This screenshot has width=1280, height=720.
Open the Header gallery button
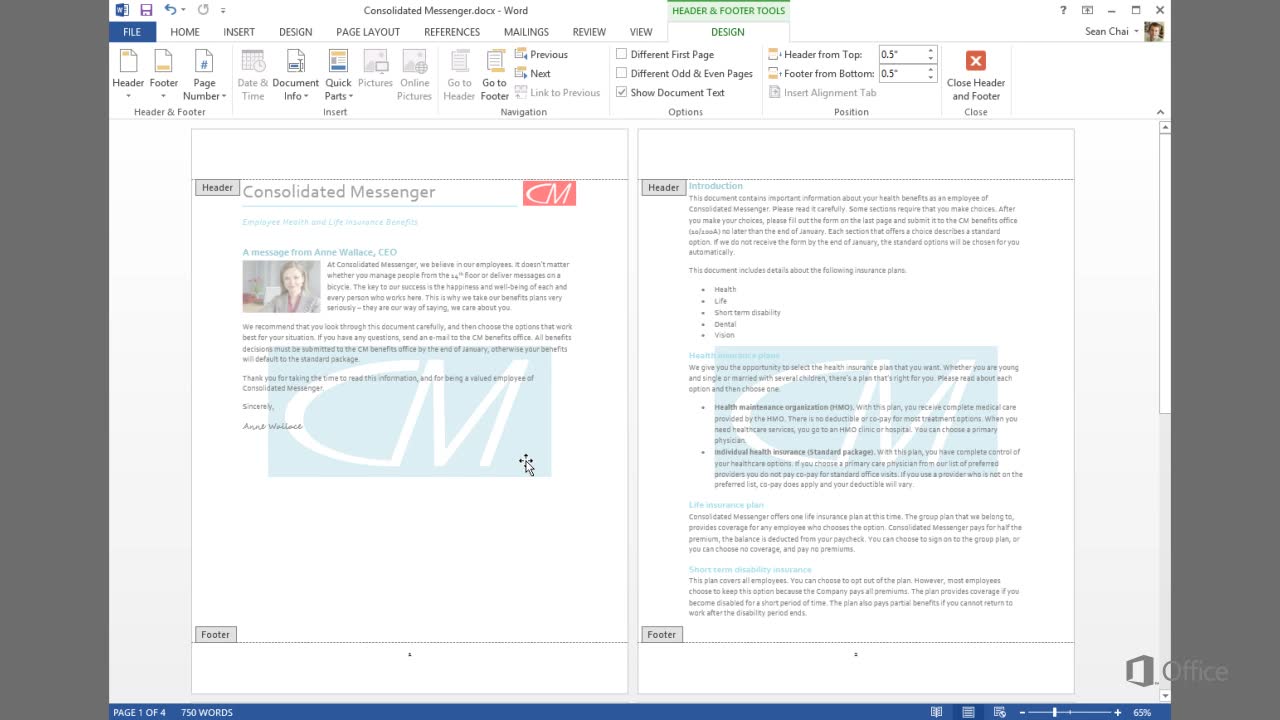pos(128,74)
